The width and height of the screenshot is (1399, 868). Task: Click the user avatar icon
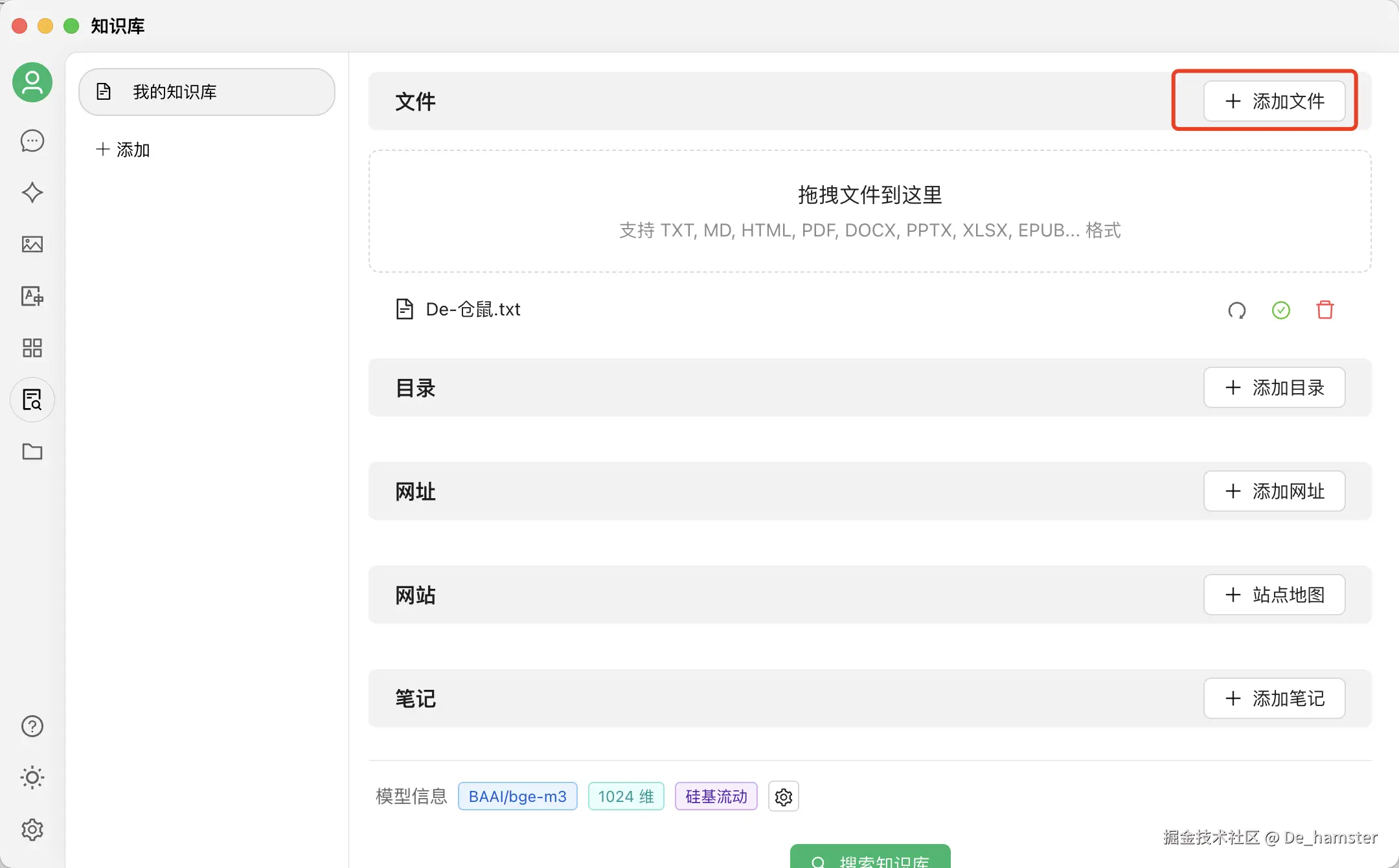point(32,82)
